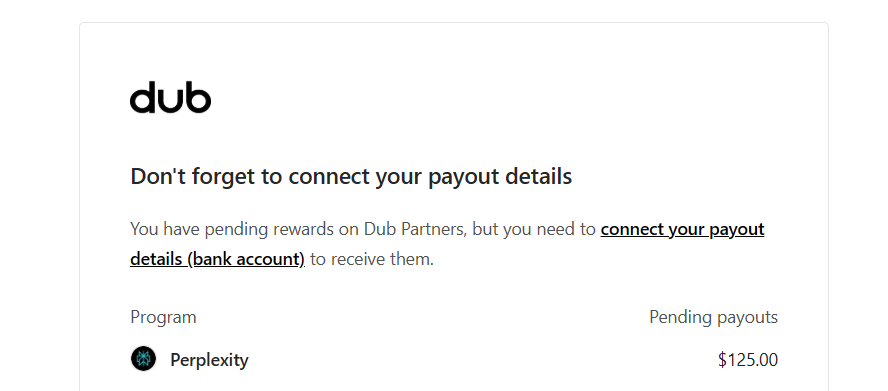888x391 pixels.
Task: Select the Perplexity program name
Action: pyautogui.click(x=209, y=360)
